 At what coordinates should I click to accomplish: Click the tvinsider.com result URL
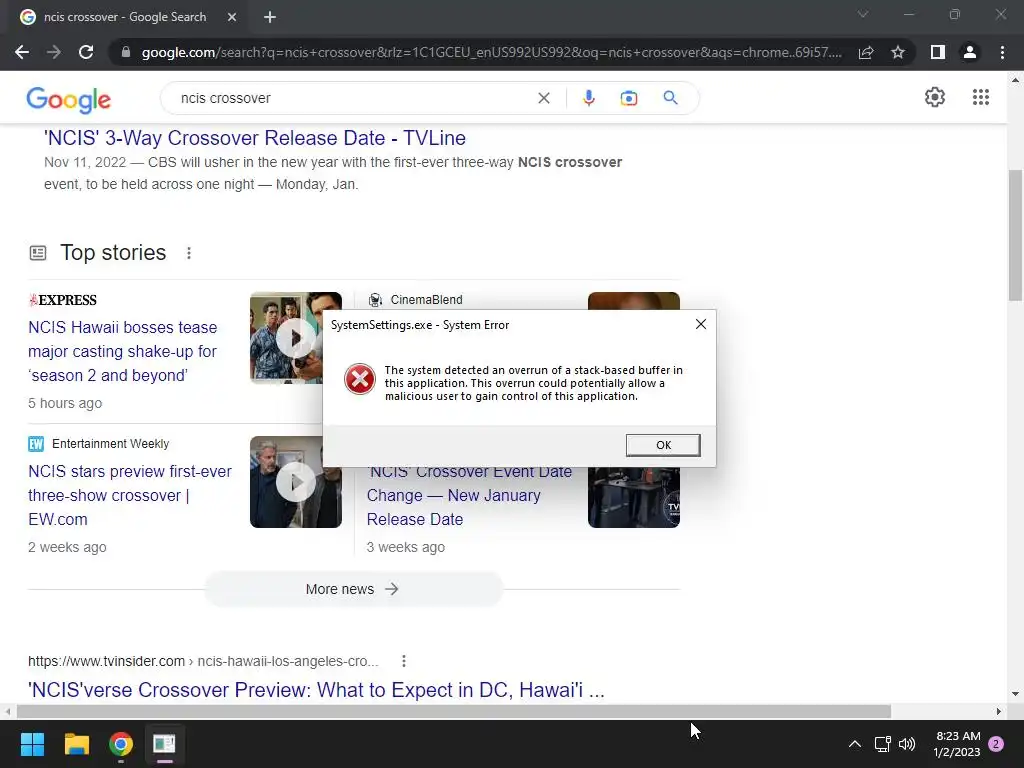tap(203, 661)
